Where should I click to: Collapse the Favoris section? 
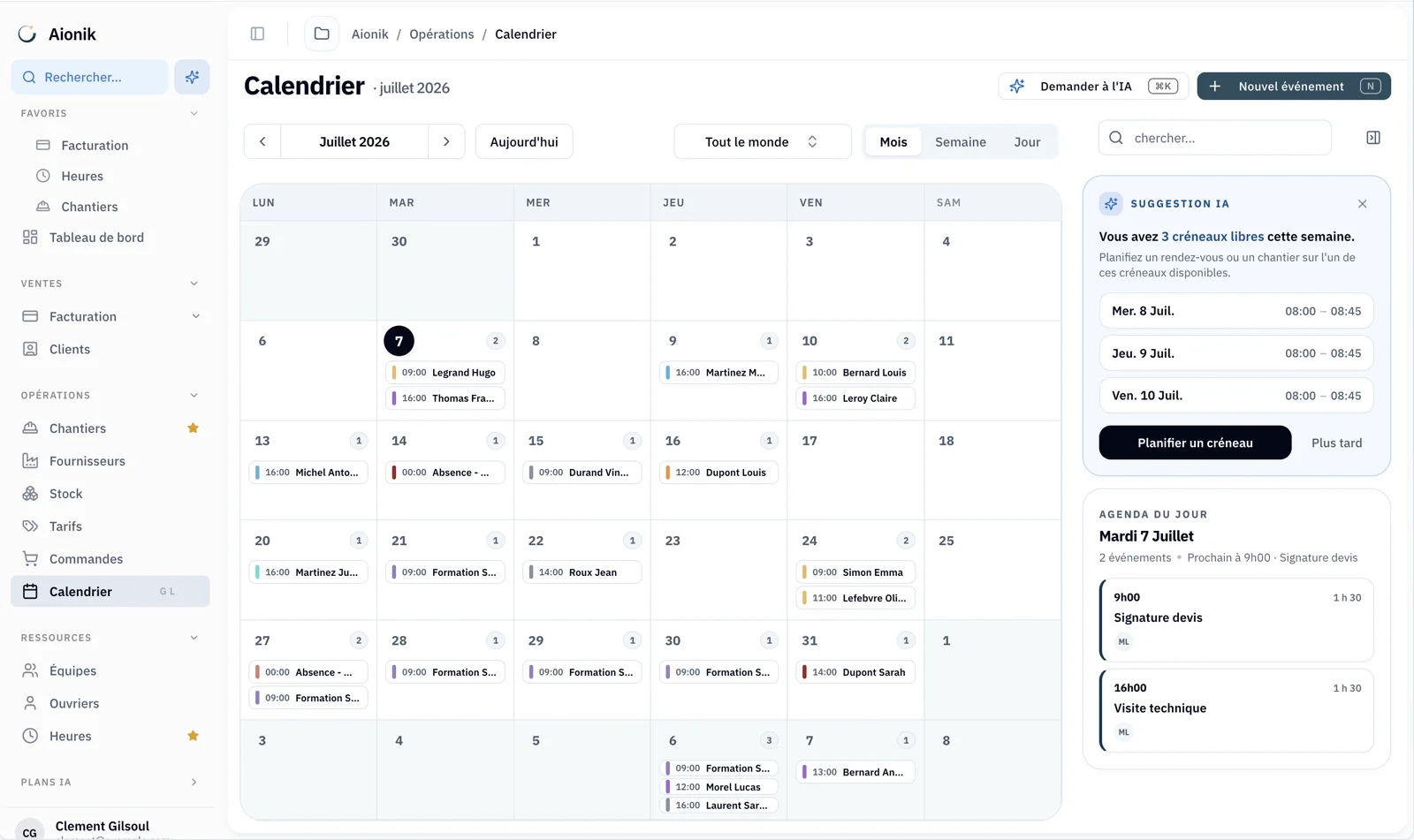tap(194, 113)
